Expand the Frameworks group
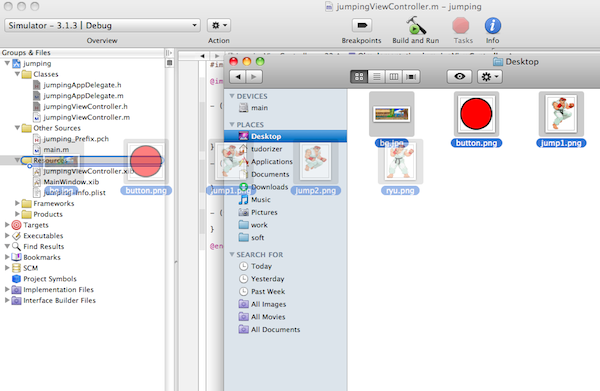The image size is (600, 391). (17, 203)
